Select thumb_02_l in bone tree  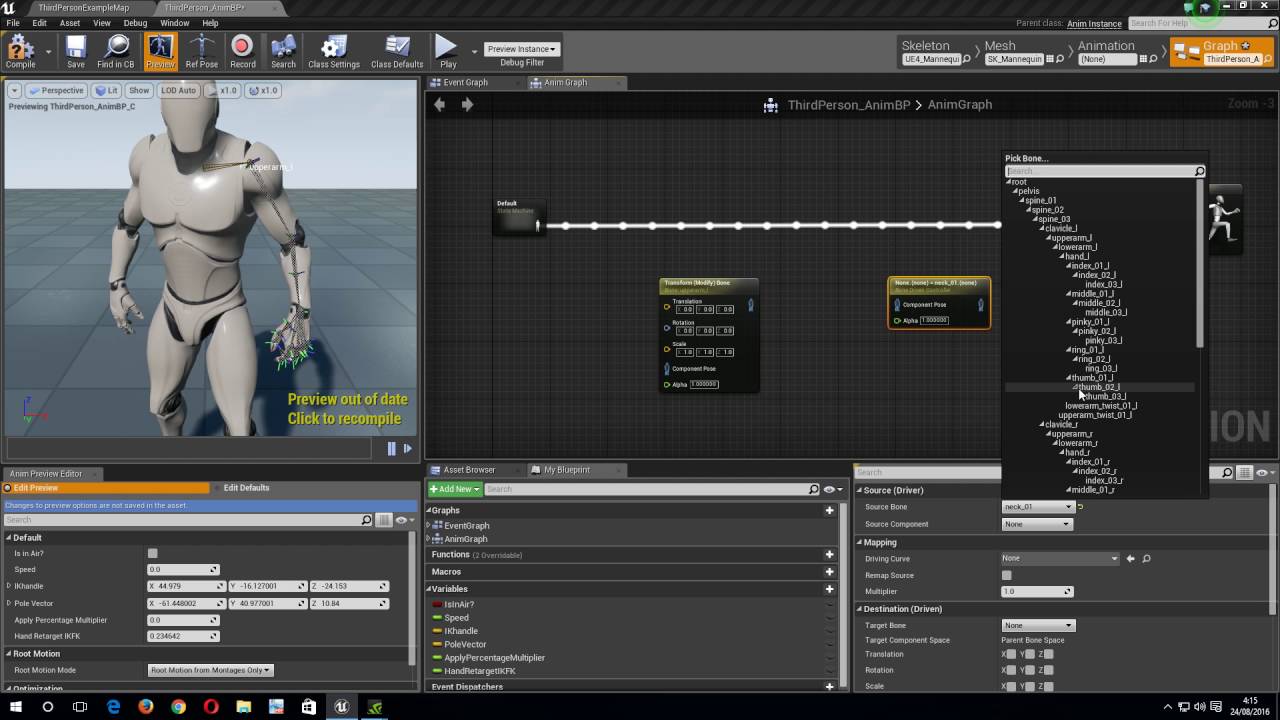(x=1098, y=387)
